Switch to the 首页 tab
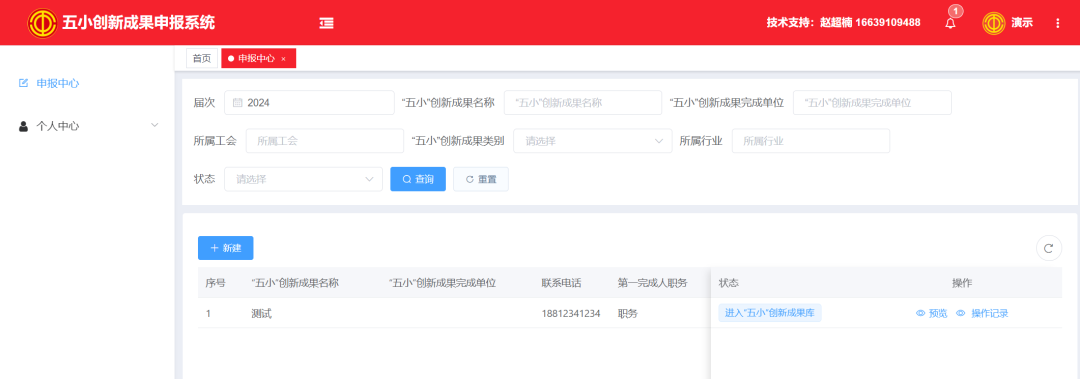This screenshot has height=379, width=1080. [x=202, y=59]
